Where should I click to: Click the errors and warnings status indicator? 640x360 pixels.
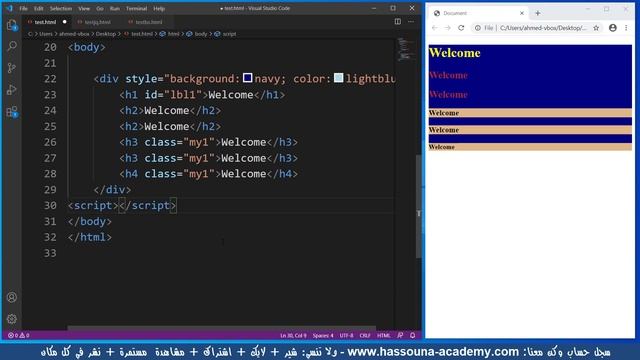click(x=18, y=336)
